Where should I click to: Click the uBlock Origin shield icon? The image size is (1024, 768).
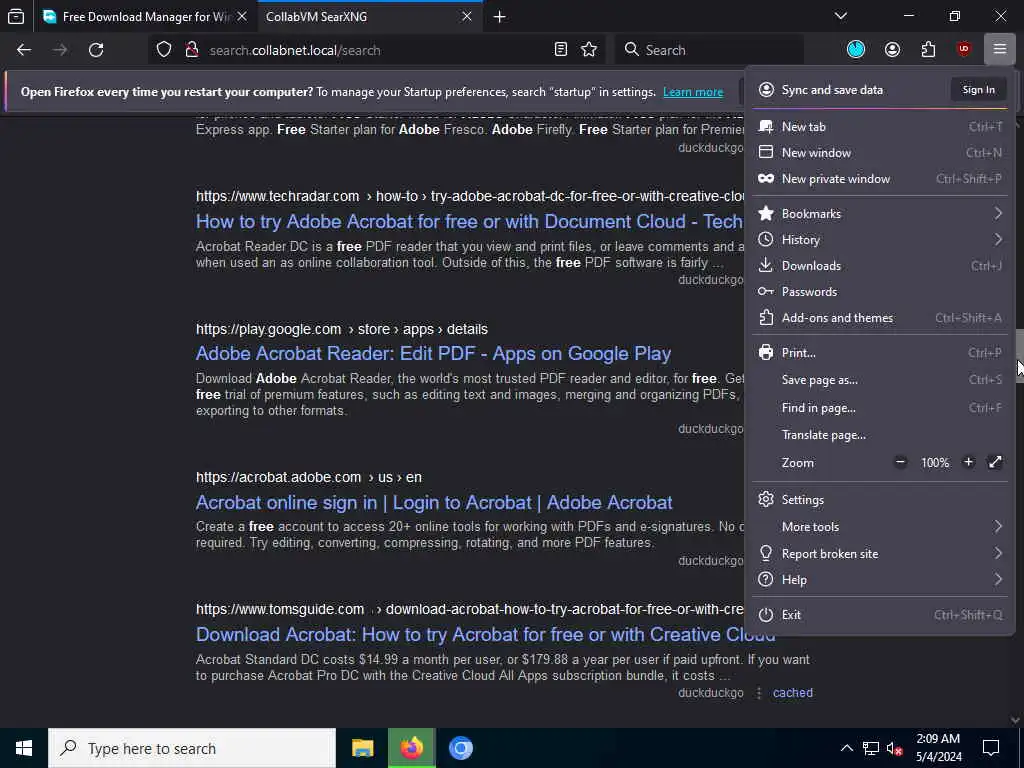964,50
